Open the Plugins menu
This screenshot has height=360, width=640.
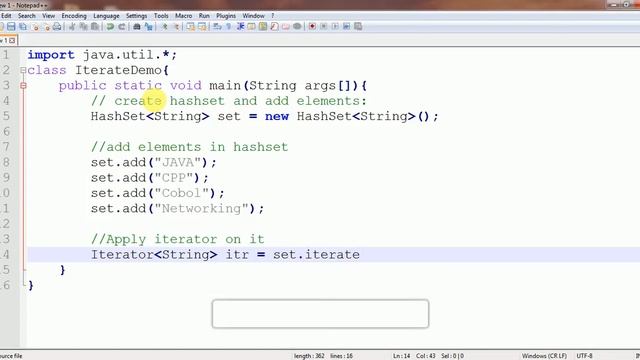tap(226, 16)
